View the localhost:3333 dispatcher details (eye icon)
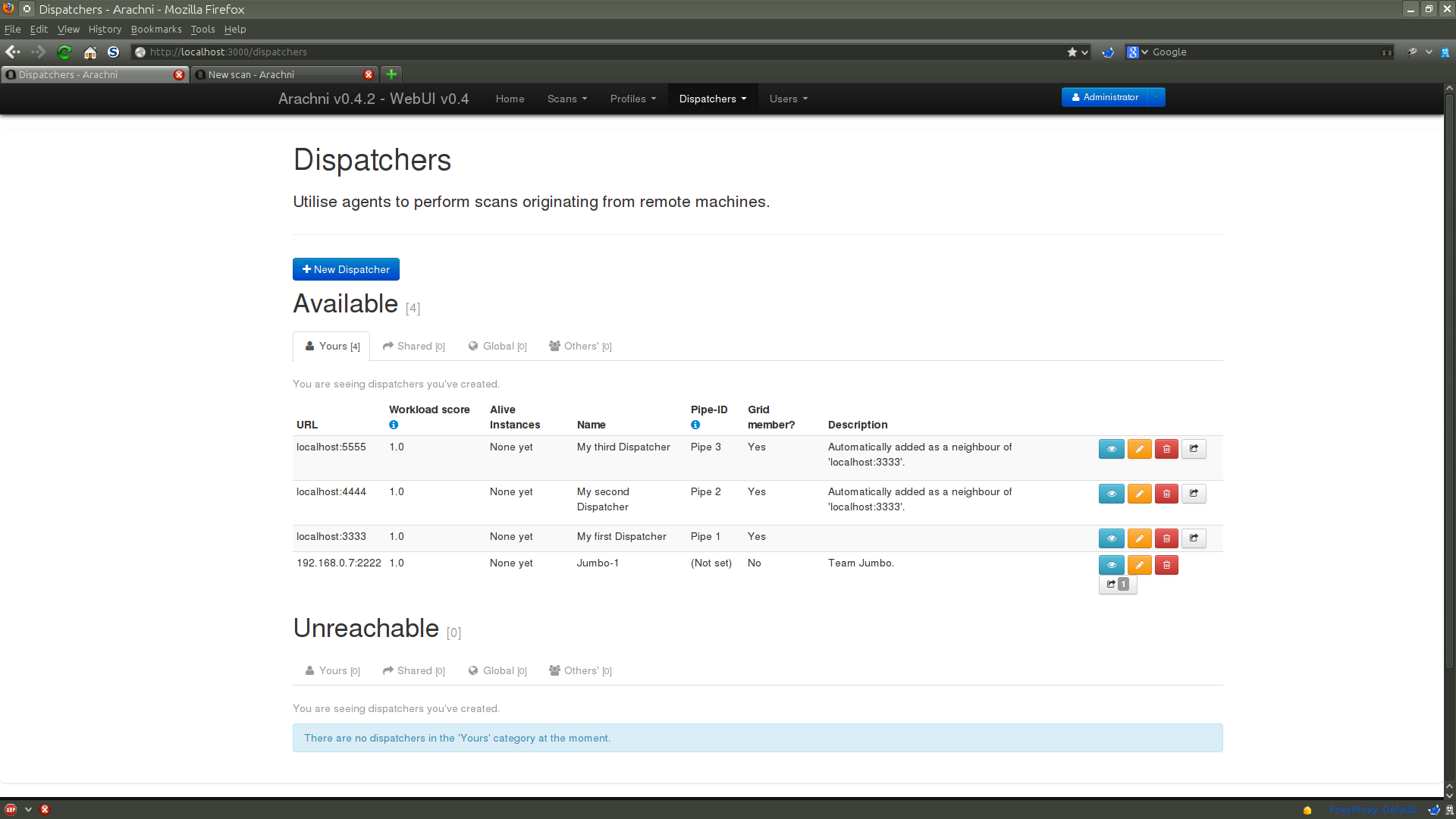The width and height of the screenshot is (1456, 819). click(1111, 538)
